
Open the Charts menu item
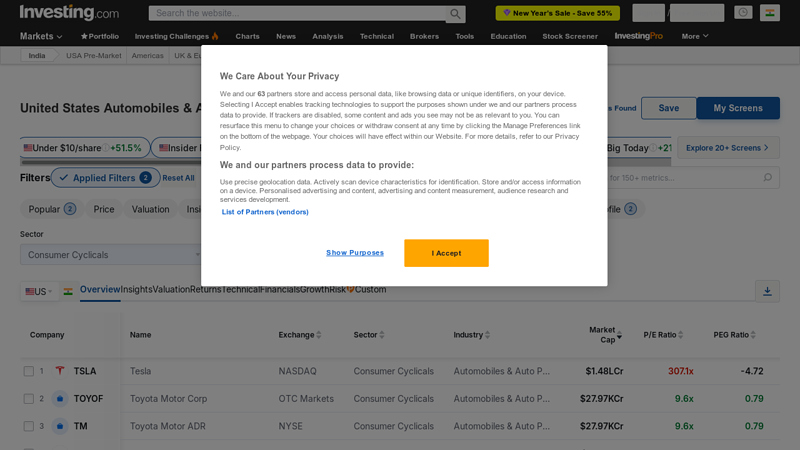click(247, 36)
